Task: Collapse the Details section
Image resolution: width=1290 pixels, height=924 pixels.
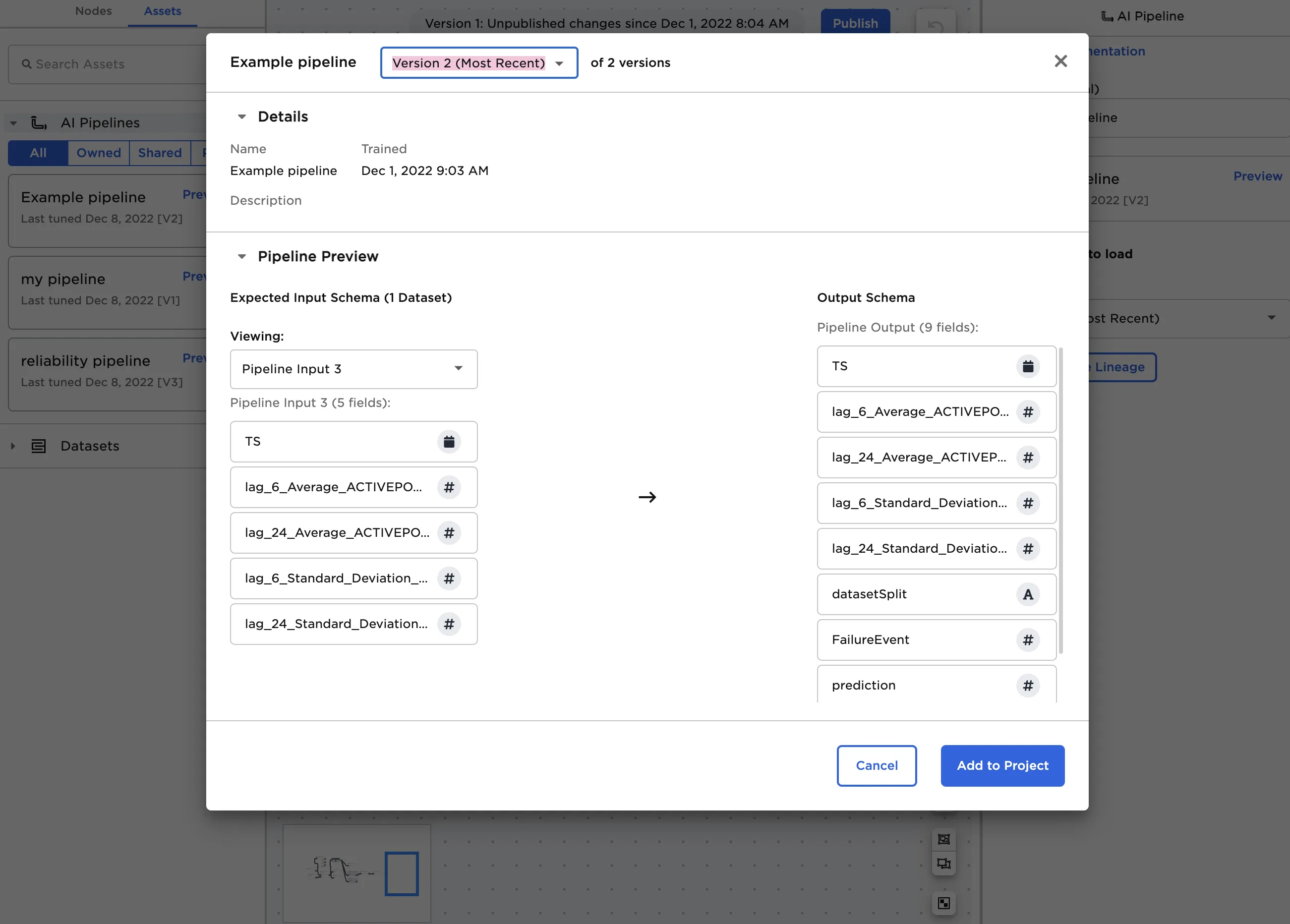Action: pos(242,116)
